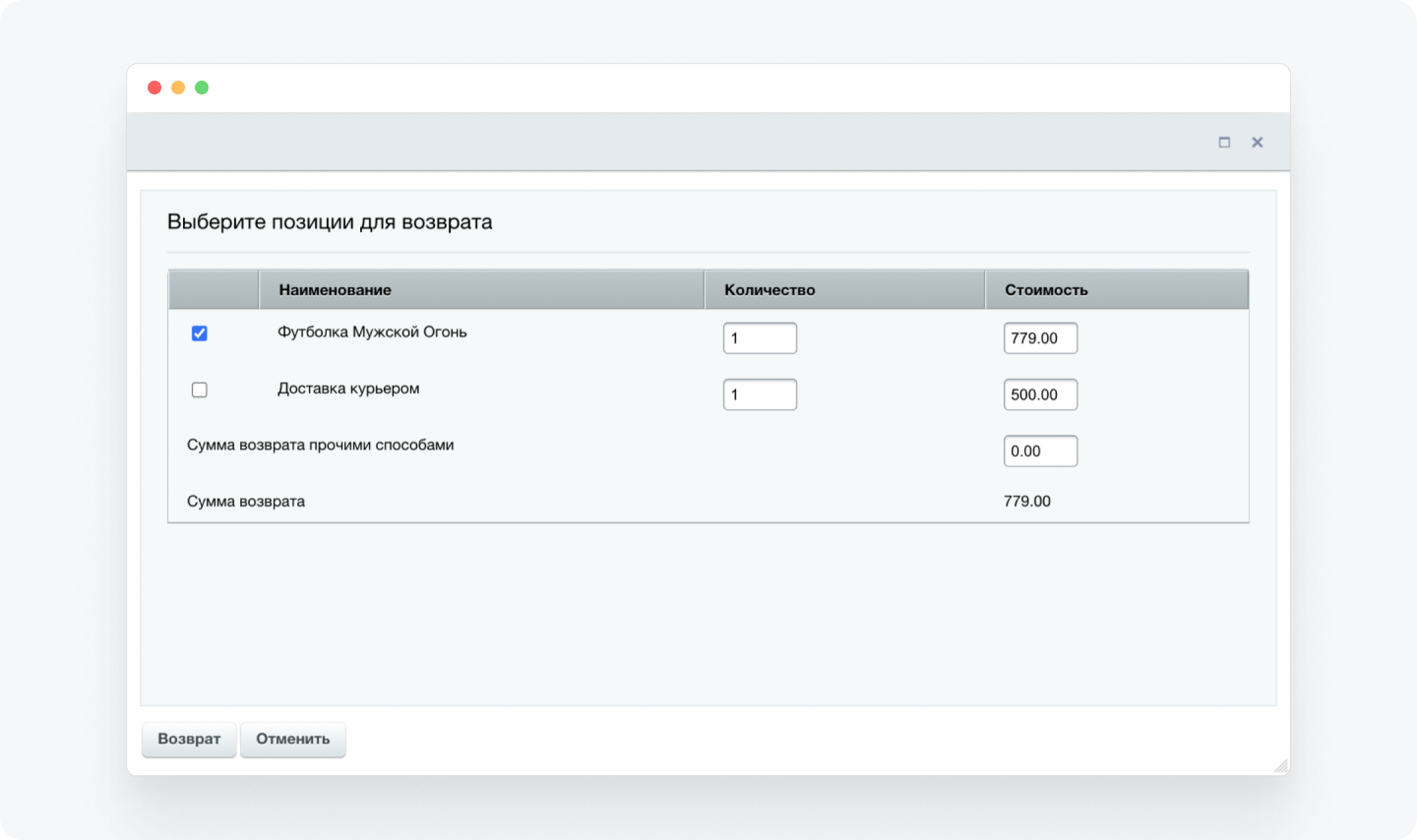Click the Сумма возврата total label
Viewport: 1417px width, 840px height.
coord(246,501)
